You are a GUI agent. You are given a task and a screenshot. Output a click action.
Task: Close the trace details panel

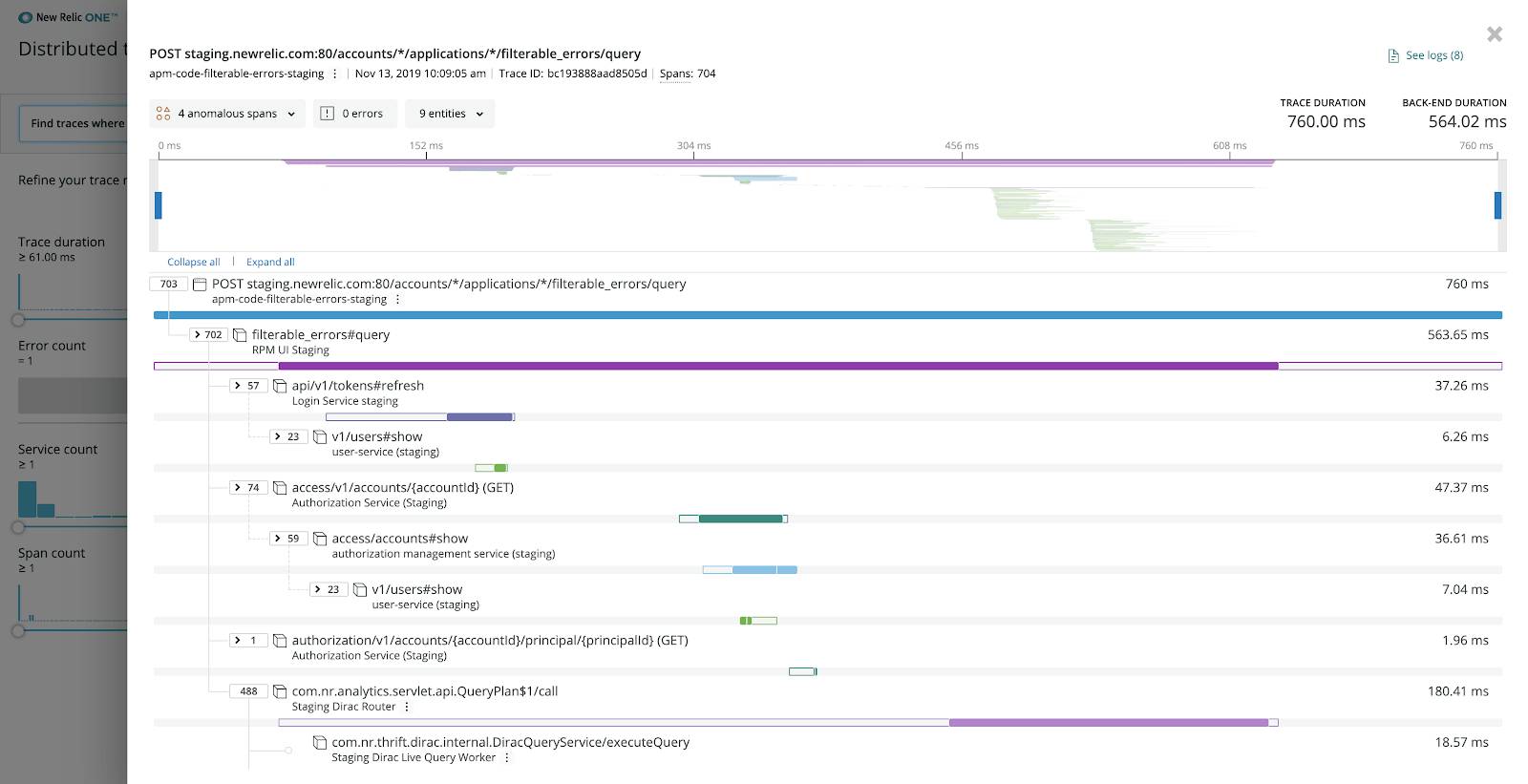1495,34
